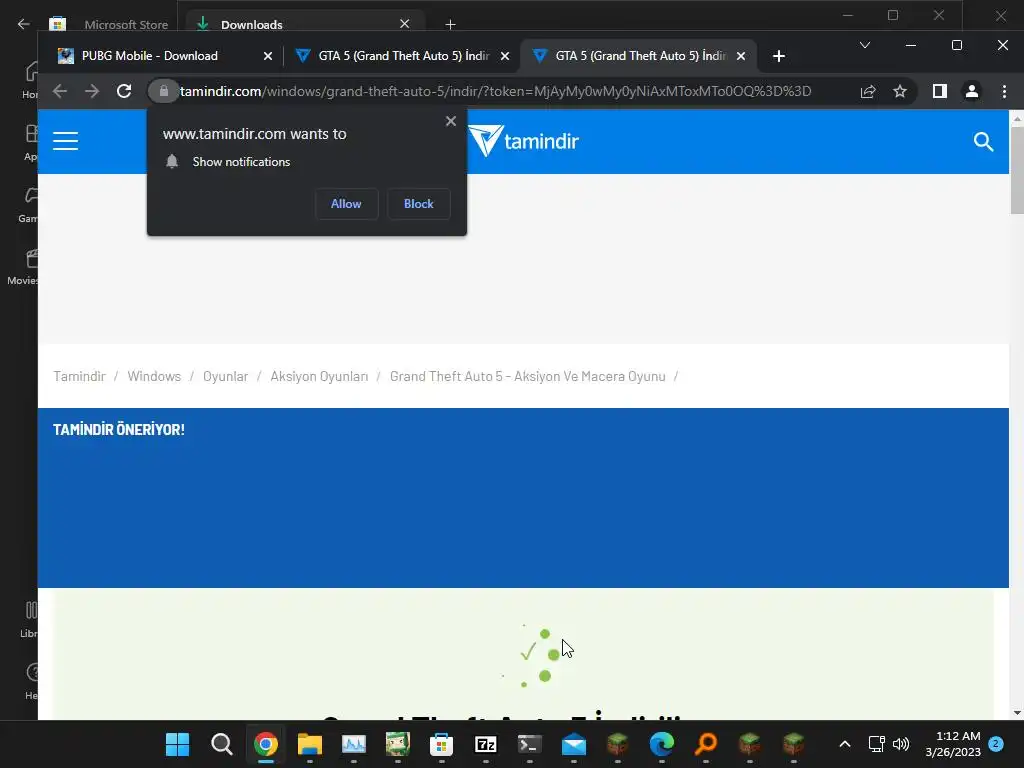Open Mail app from taskbar

click(x=573, y=744)
